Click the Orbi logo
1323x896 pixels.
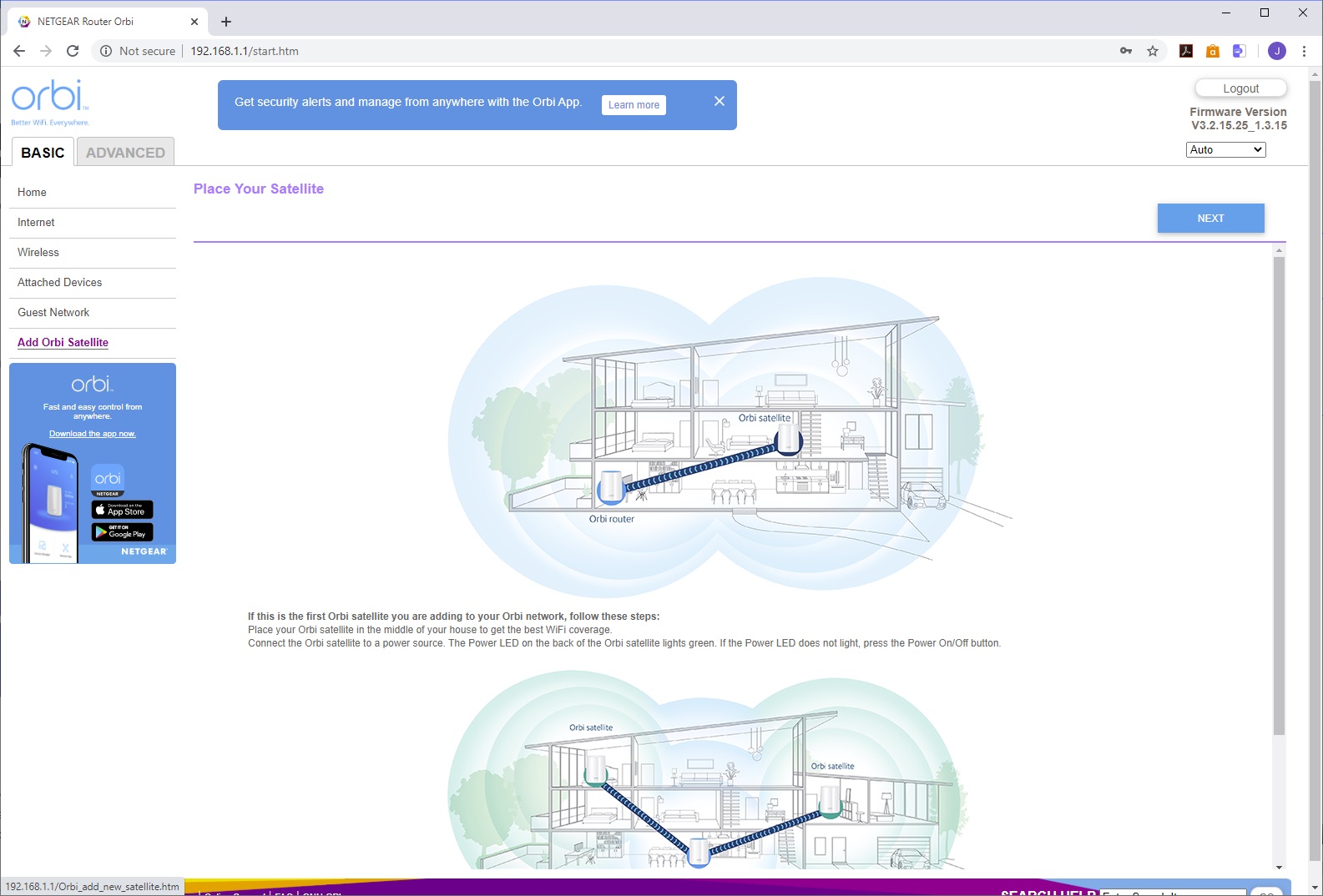(x=50, y=103)
